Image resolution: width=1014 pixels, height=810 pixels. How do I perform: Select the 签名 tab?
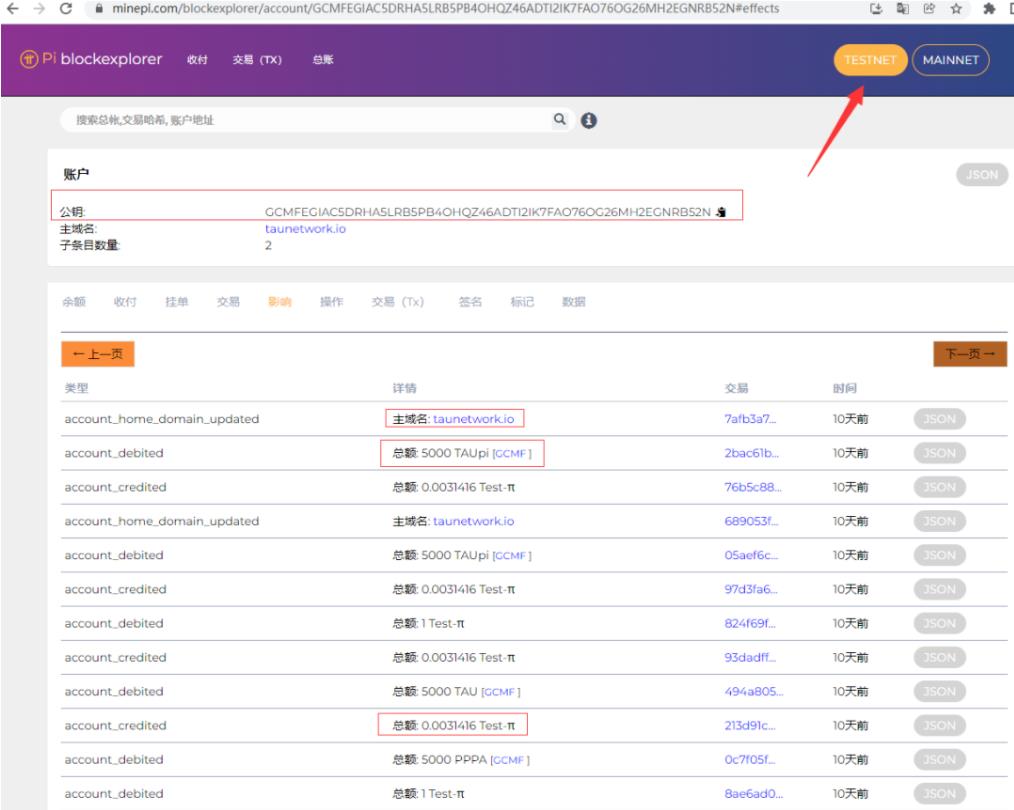470,301
